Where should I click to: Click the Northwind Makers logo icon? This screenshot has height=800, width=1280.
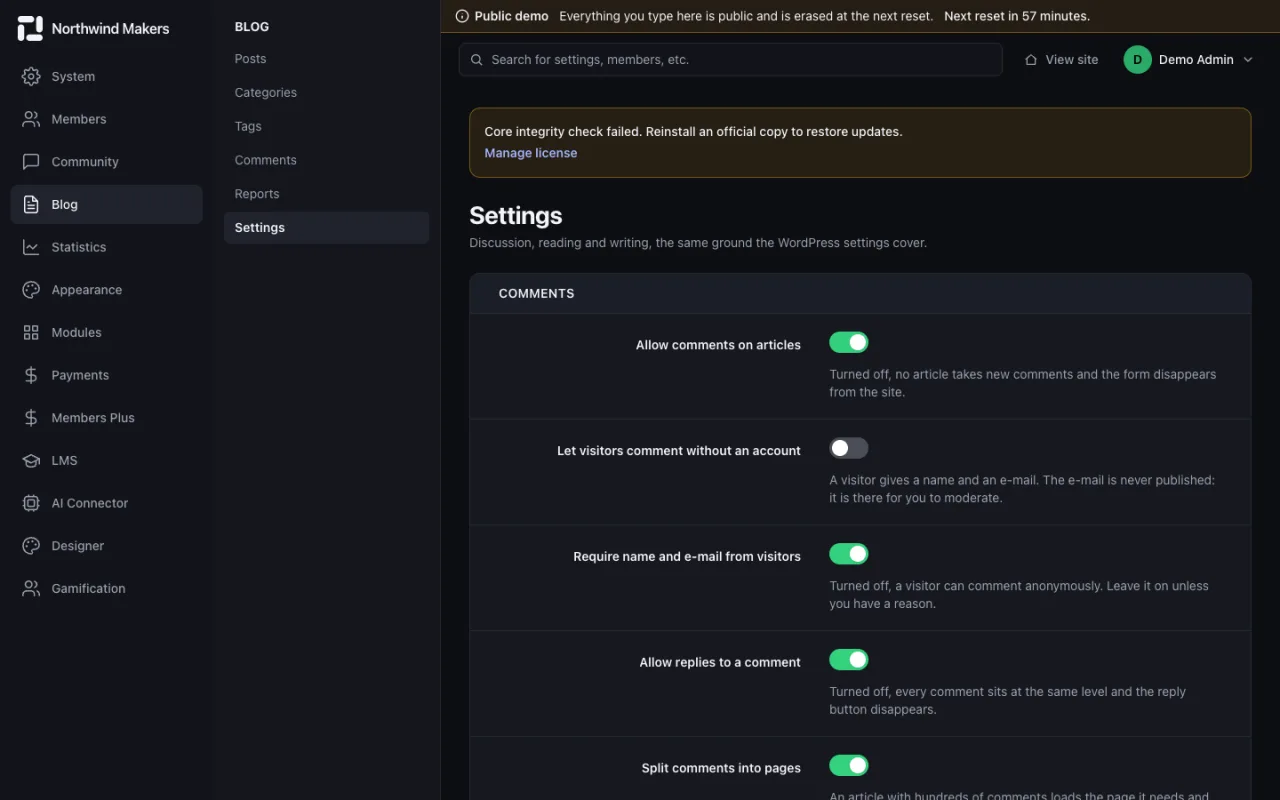31,28
